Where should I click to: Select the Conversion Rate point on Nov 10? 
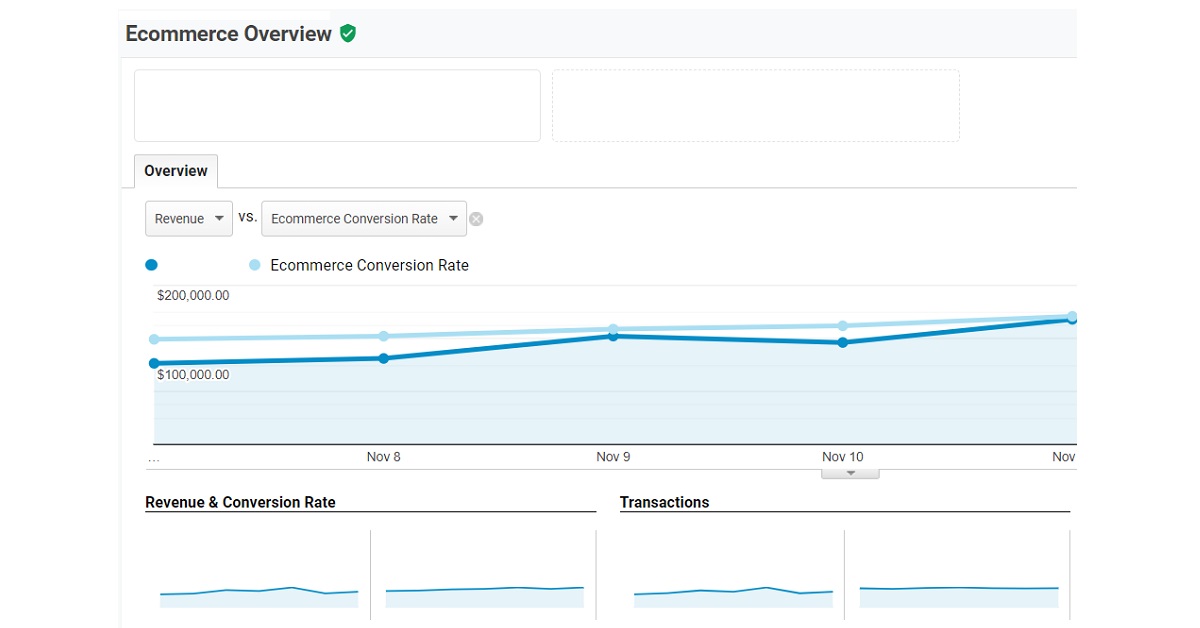point(843,325)
